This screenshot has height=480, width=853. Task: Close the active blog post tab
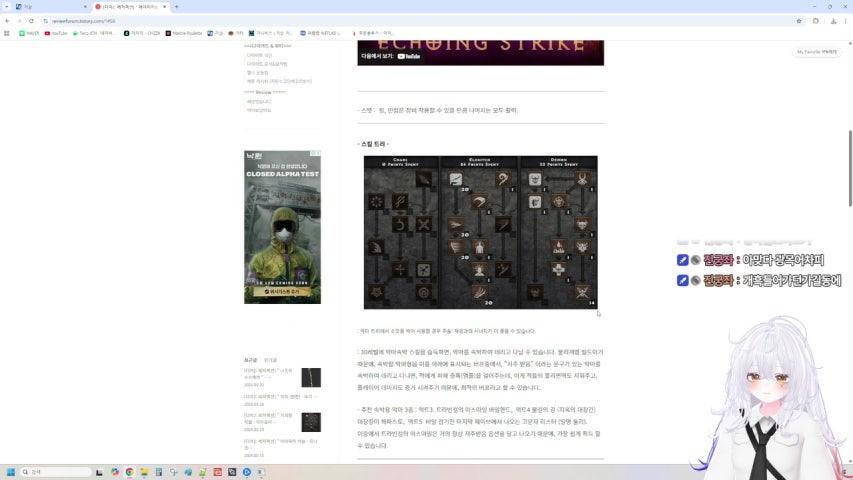164,7
